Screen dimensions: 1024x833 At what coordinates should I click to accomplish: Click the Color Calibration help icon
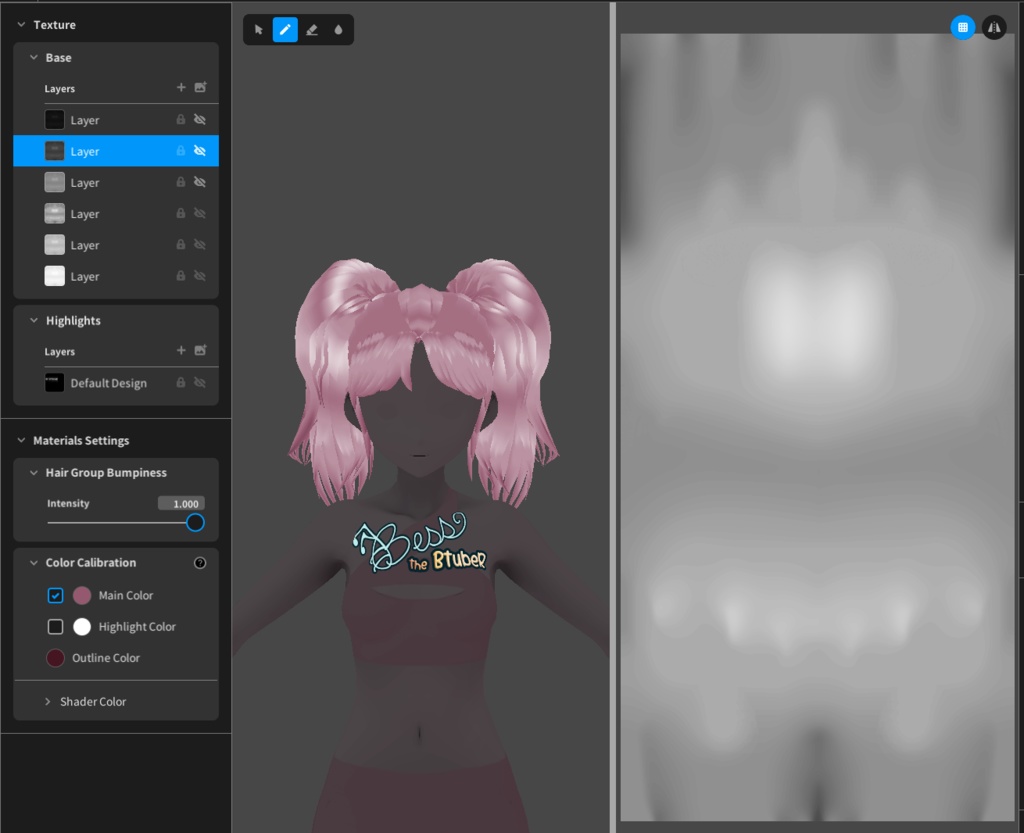[200, 562]
